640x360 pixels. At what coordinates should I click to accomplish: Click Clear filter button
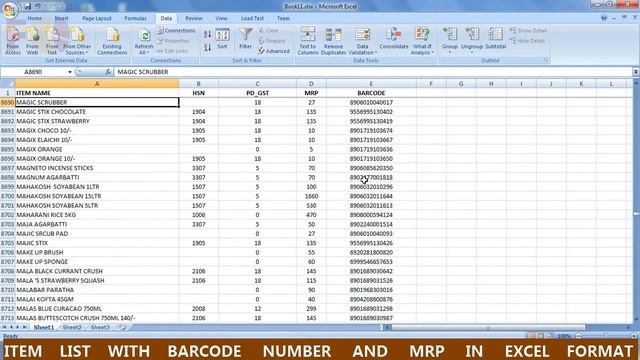(269, 31)
